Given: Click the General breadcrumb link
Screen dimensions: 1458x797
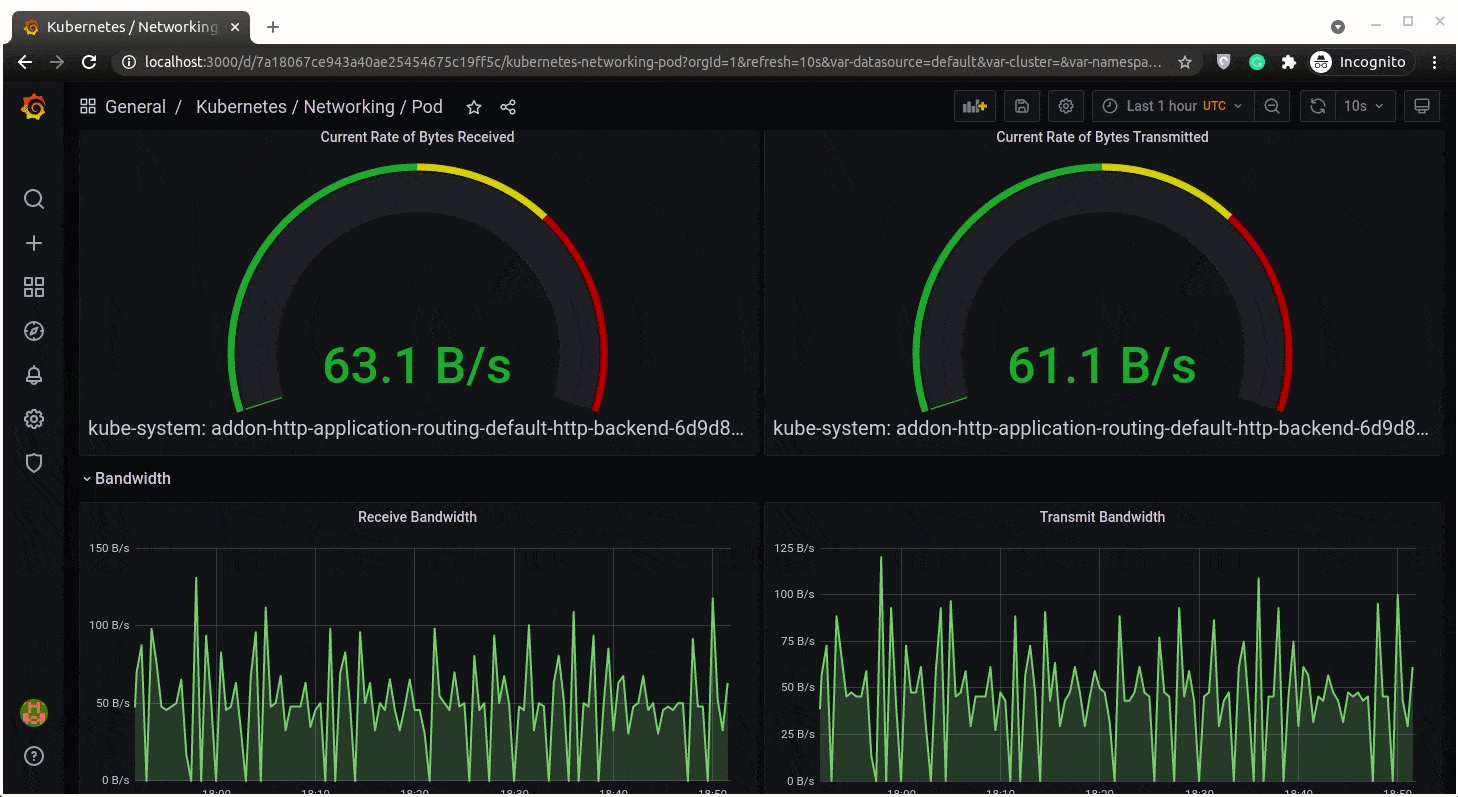Looking at the screenshot, I should [x=135, y=106].
